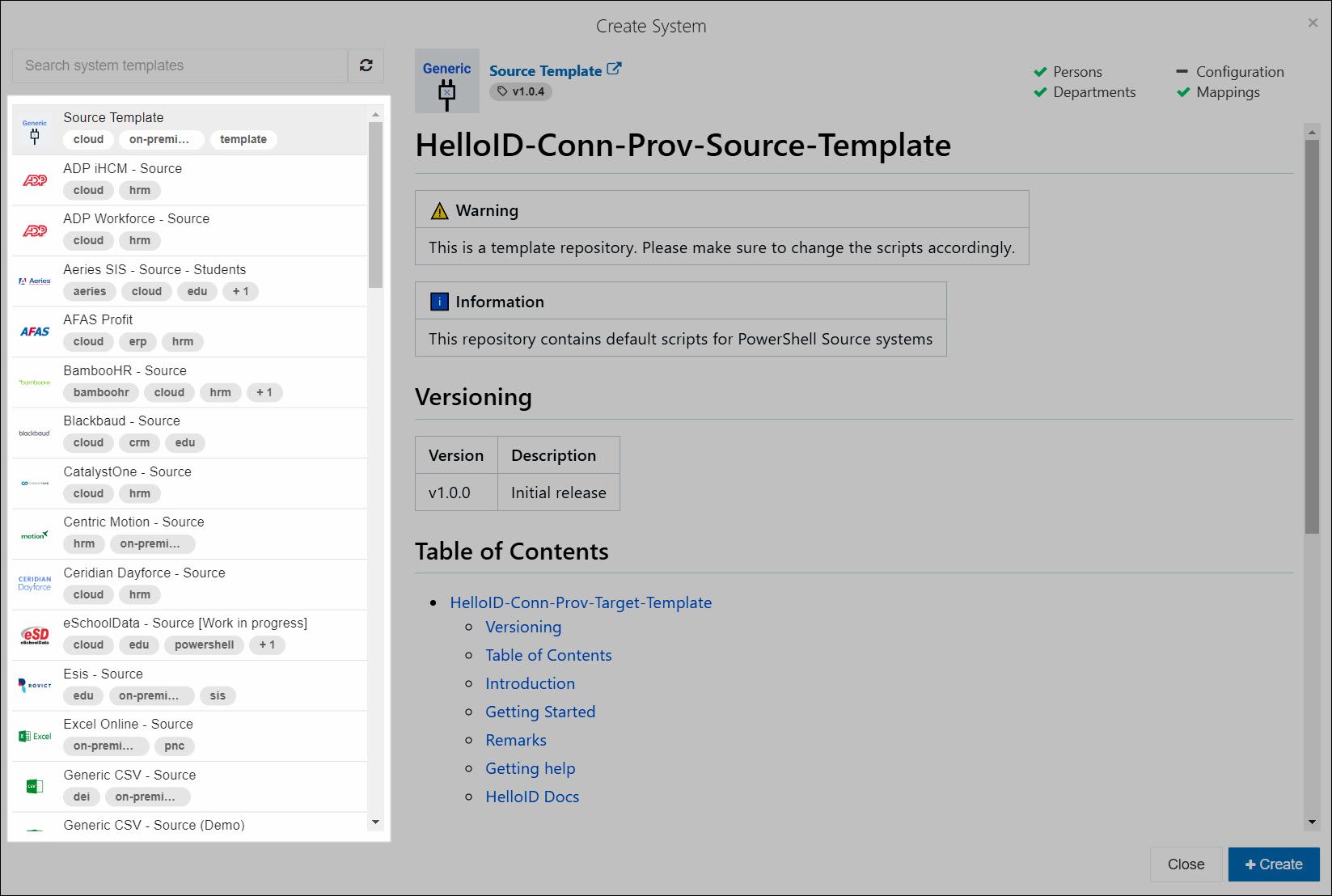Open the Getting Started link
This screenshot has height=896, width=1332.
(x=540, y=712)
